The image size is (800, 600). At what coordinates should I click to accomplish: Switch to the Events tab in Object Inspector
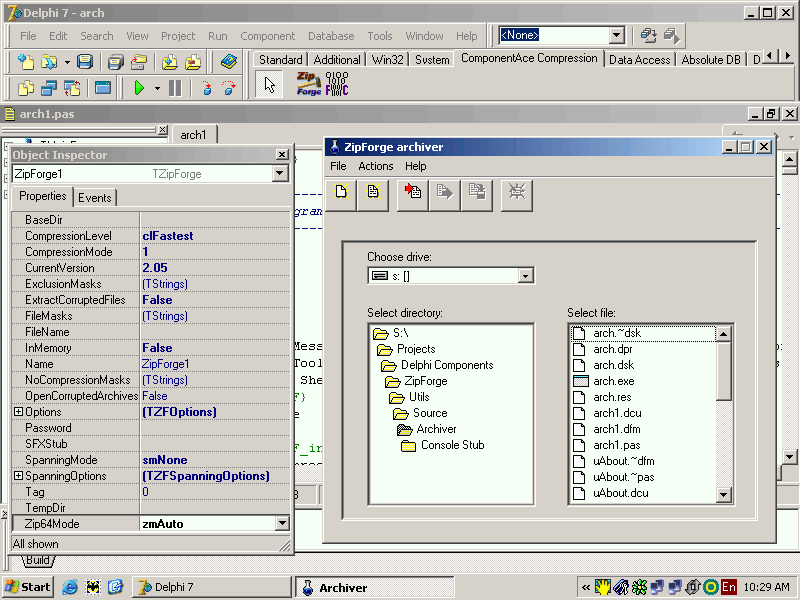(x=95, y=197)
